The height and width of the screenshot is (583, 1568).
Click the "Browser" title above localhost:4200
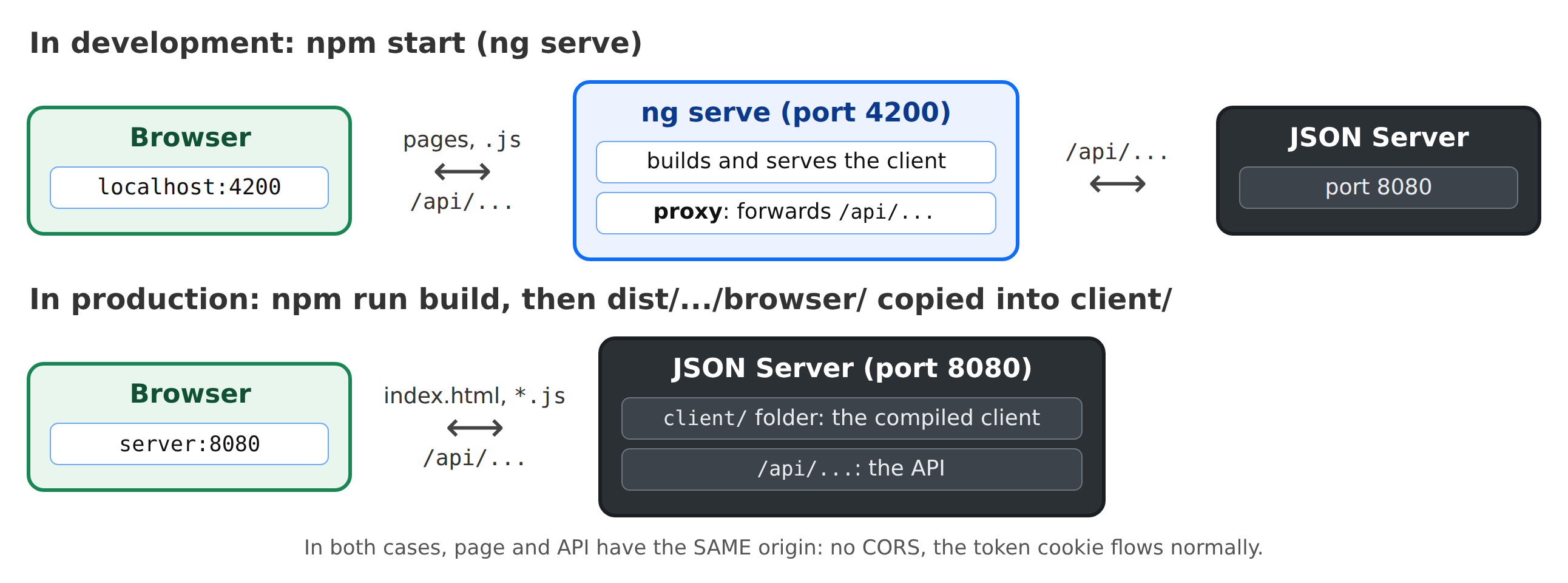pyautogui.click(x=190, y=138)
